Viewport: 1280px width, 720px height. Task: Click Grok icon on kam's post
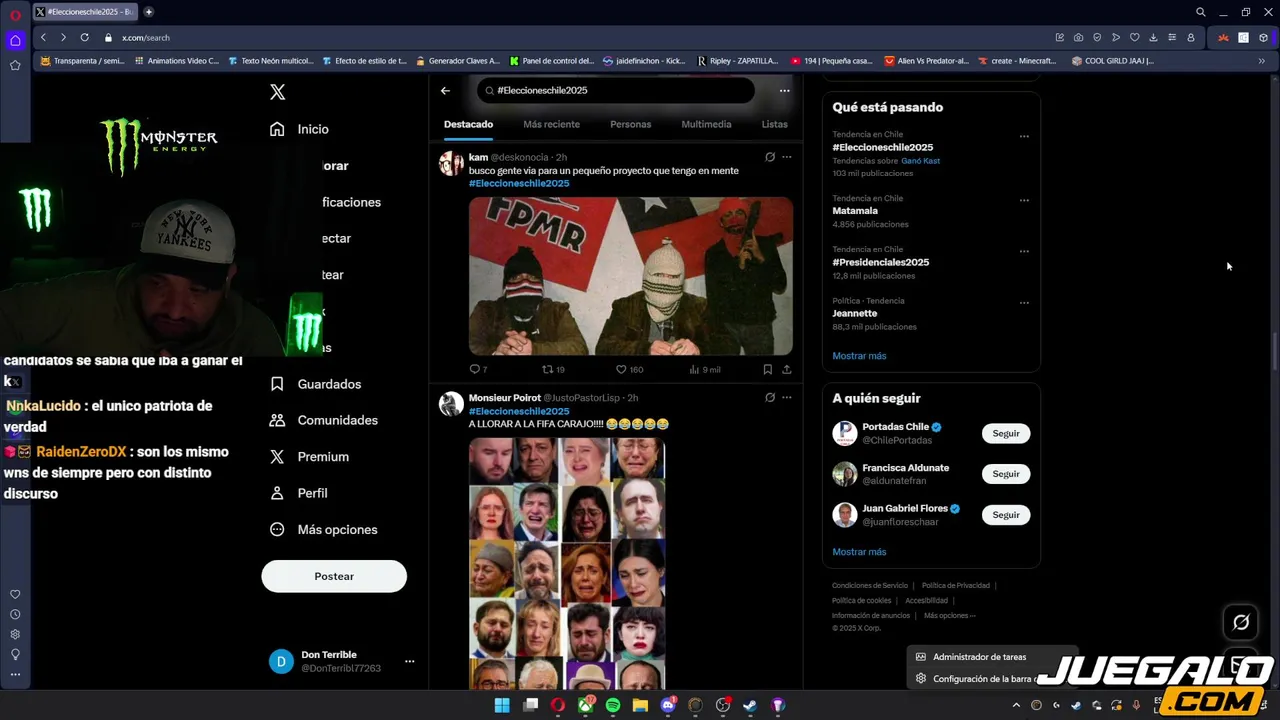coord(770,157)
